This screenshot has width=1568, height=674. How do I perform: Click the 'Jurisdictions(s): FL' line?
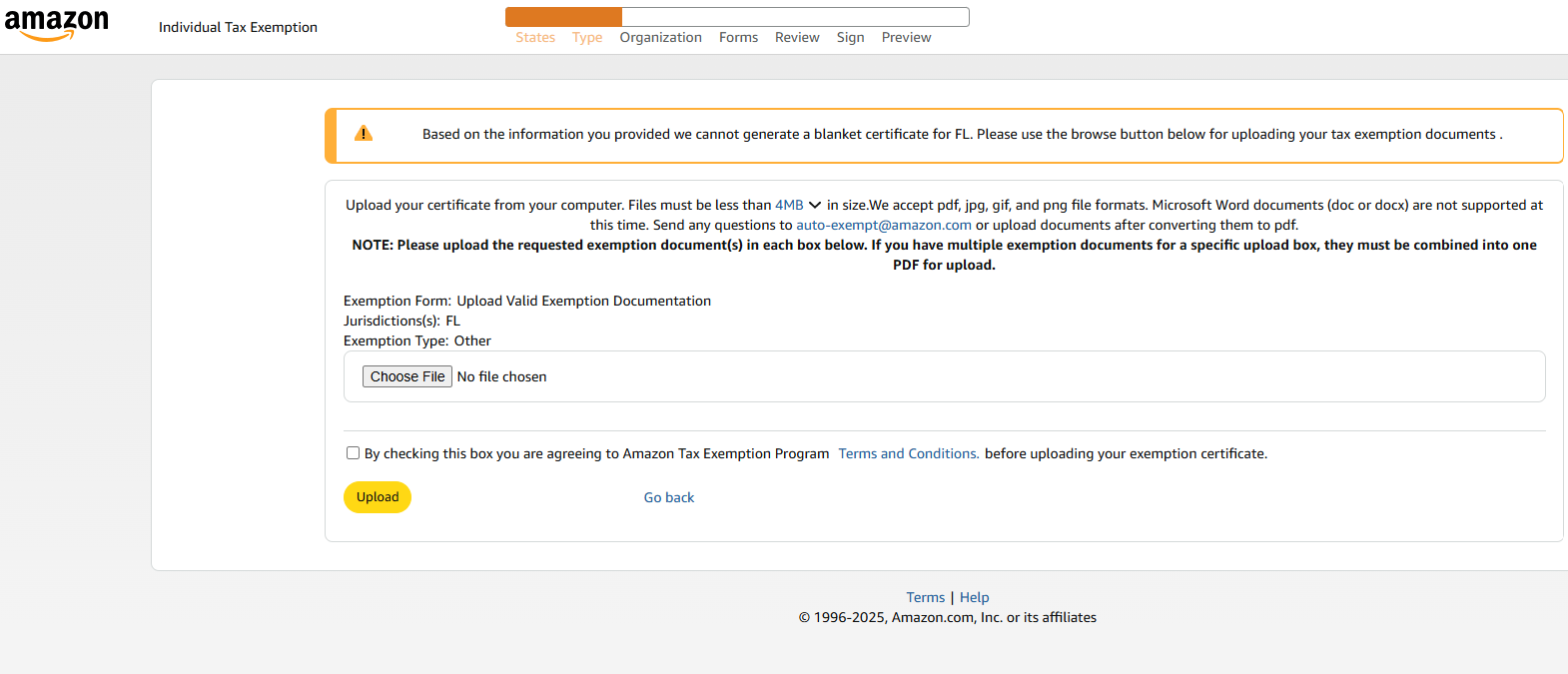(x=401, y=321)
